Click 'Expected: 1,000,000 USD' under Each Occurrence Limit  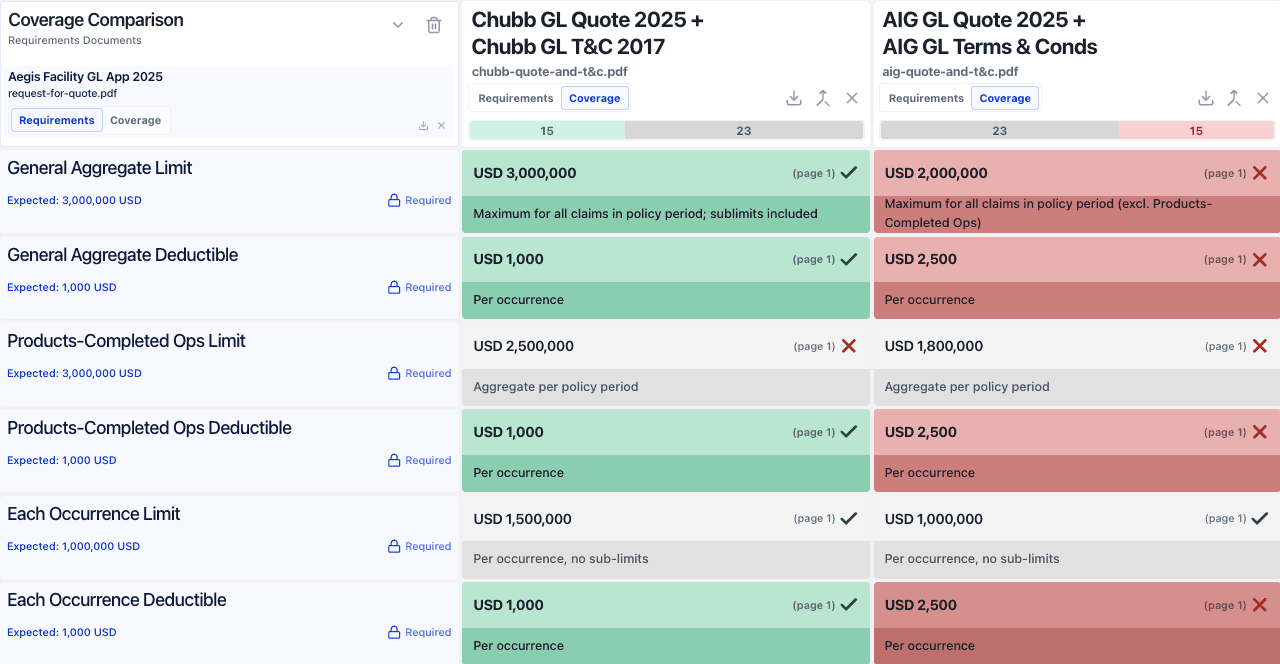point(74,546)
